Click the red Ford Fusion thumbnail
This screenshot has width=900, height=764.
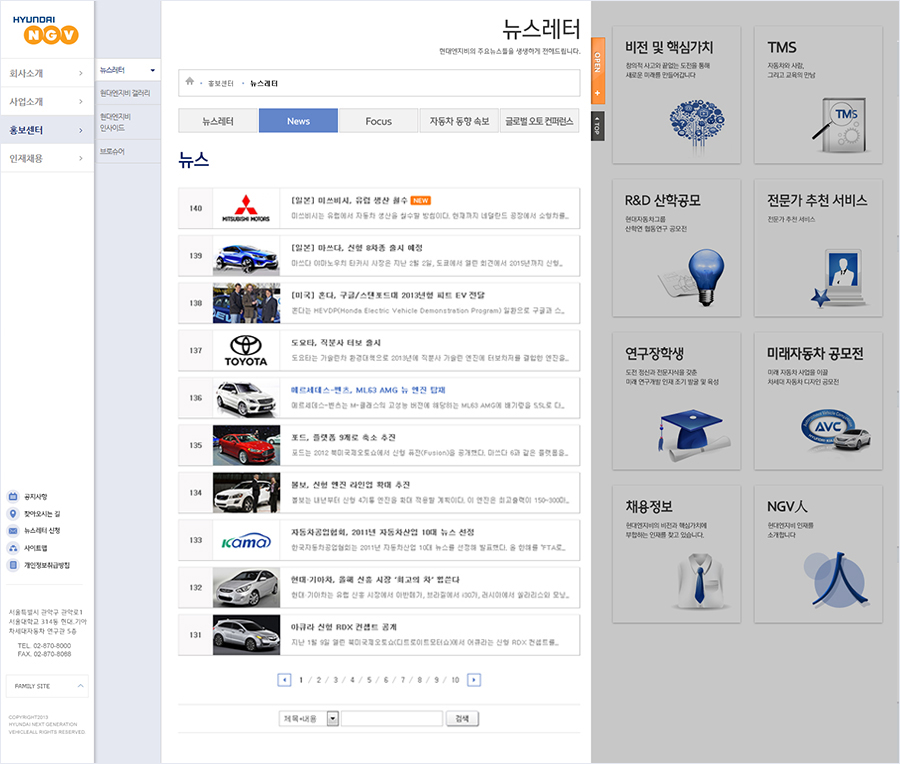click(x=246, y=445)
